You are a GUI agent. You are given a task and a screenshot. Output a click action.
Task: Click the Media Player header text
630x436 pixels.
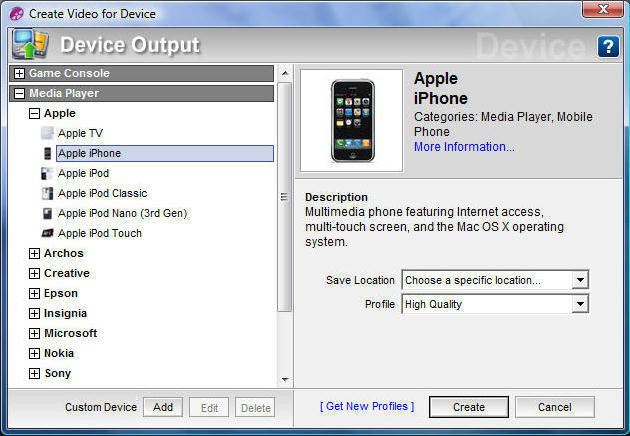pyautogui.click(x=64, y=94)
